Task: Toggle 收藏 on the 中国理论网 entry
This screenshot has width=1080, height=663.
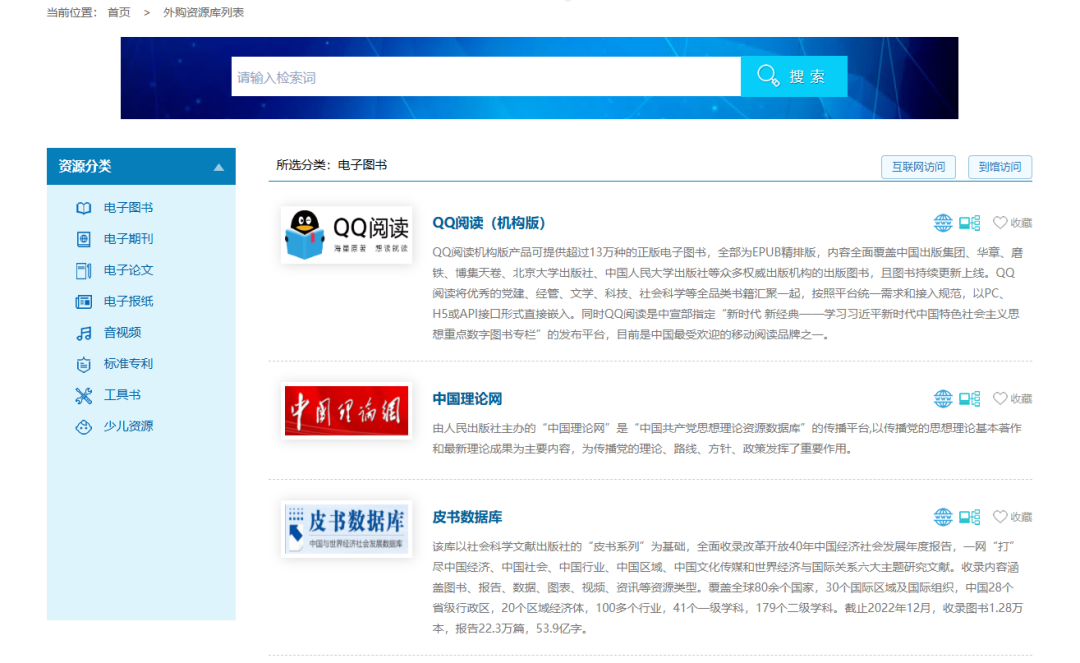Action: 999,398
